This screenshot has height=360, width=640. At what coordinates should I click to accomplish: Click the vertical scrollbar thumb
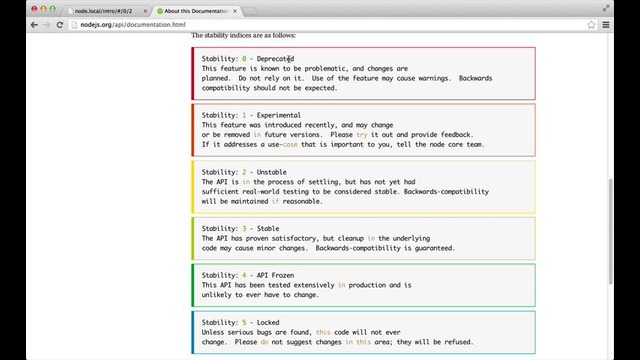pyautogui.click(x=610, y=231)
